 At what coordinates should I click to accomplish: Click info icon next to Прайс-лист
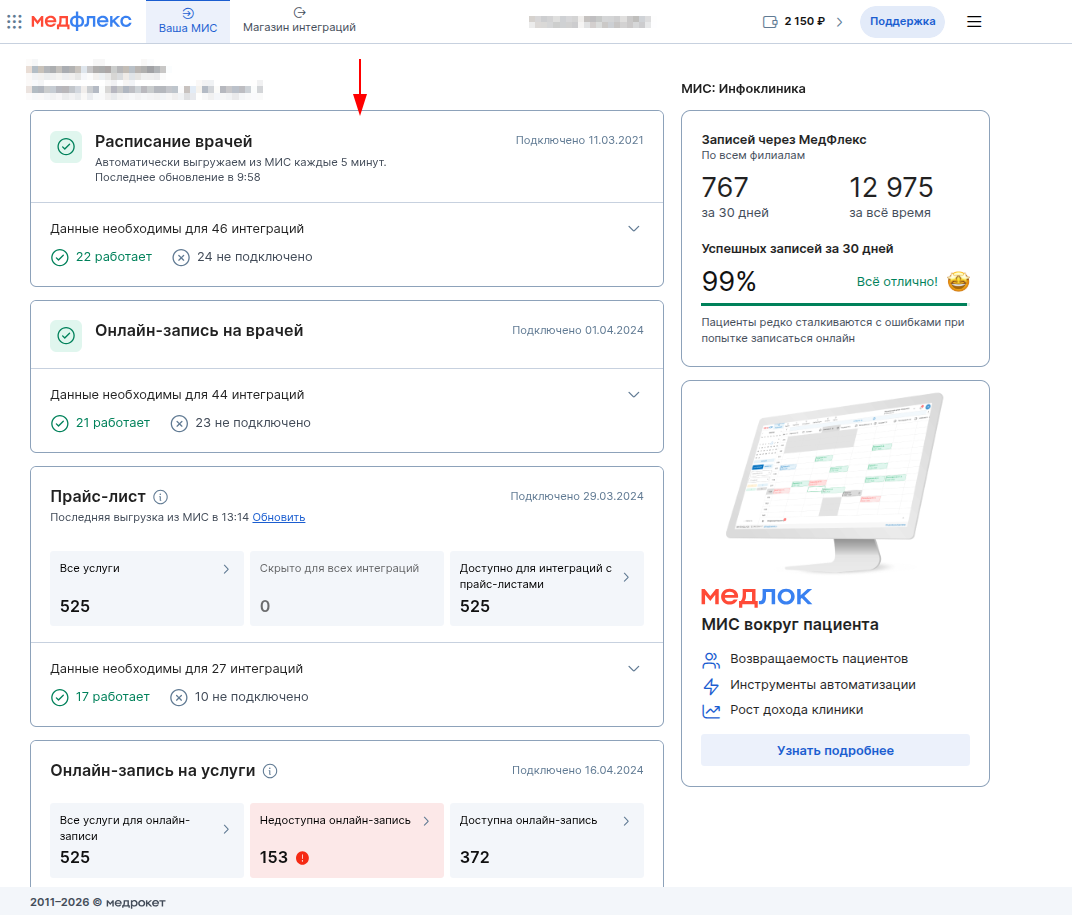(x=161, y=496)
